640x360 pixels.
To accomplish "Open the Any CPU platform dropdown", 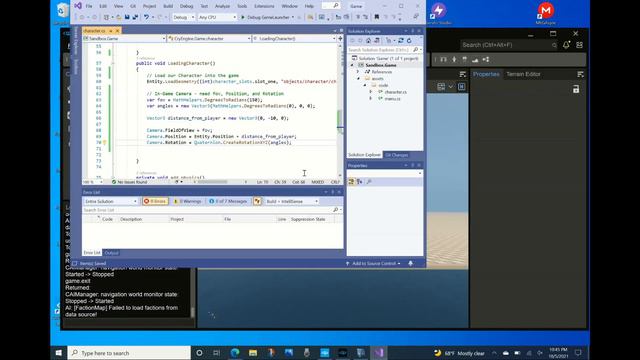I will pyautogui.click(x=217, y=17).
